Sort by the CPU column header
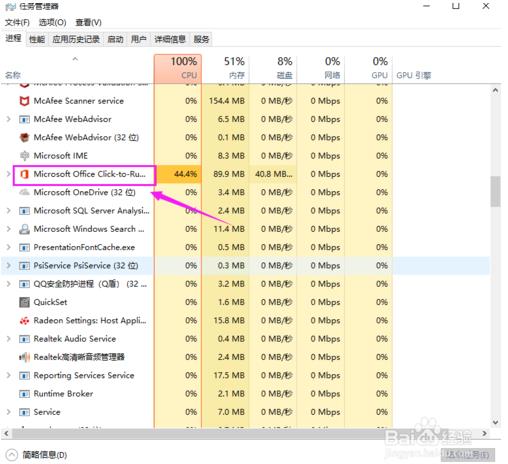 [x=178, y=68]
